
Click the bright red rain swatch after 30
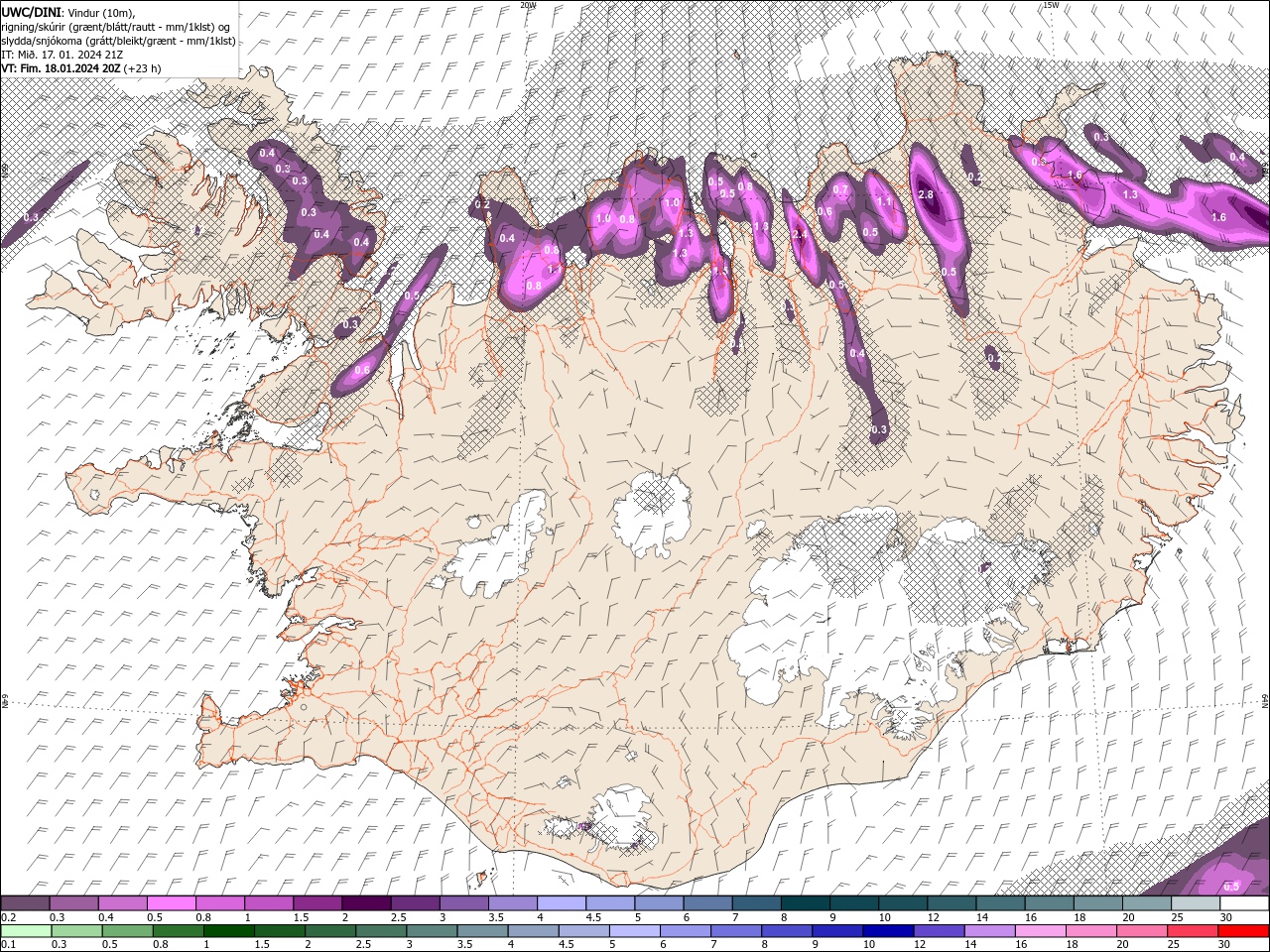tap(1242, 931)
